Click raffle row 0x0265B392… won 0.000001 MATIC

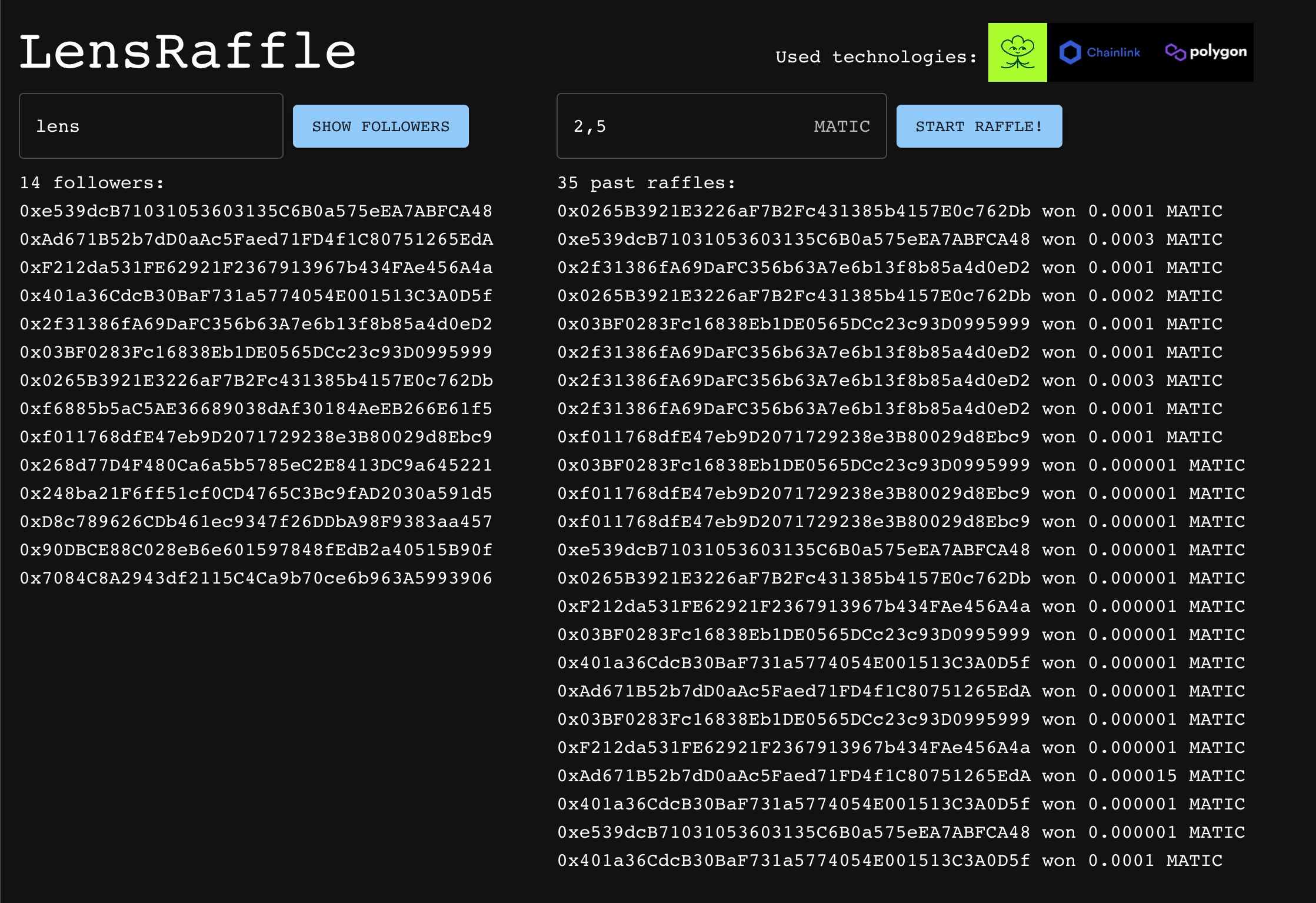901,578
